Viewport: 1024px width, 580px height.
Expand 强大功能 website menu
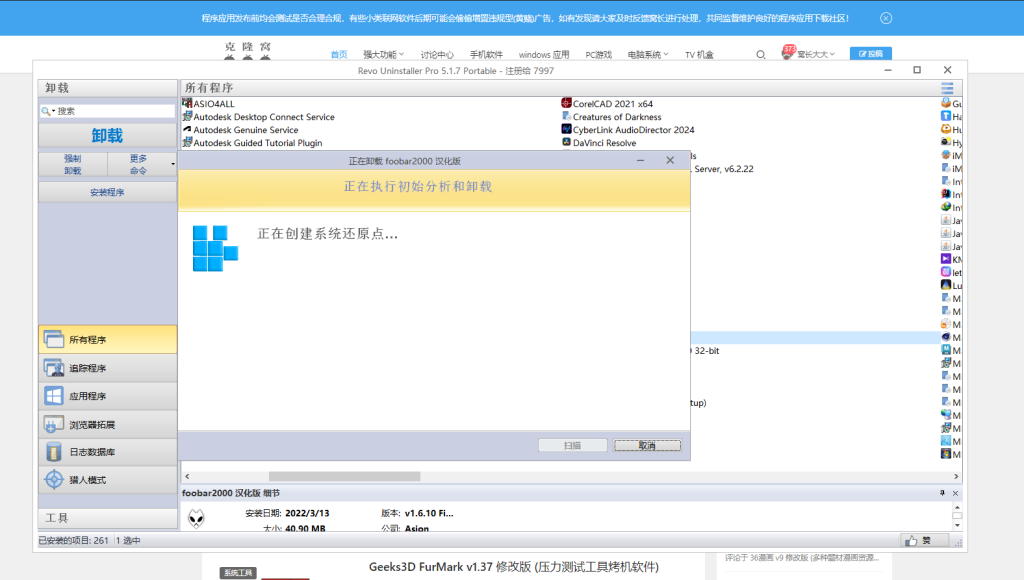[x=383, y=55]
